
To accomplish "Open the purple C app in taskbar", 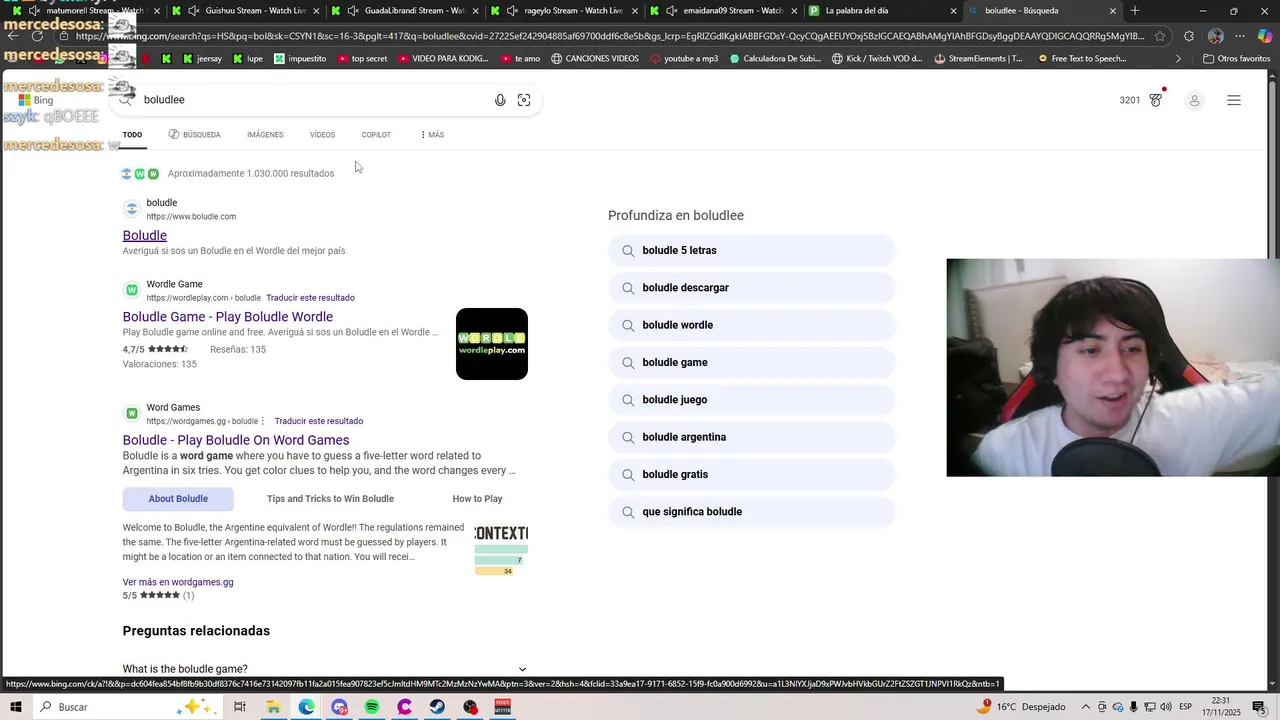I will [x=404, y=707].
